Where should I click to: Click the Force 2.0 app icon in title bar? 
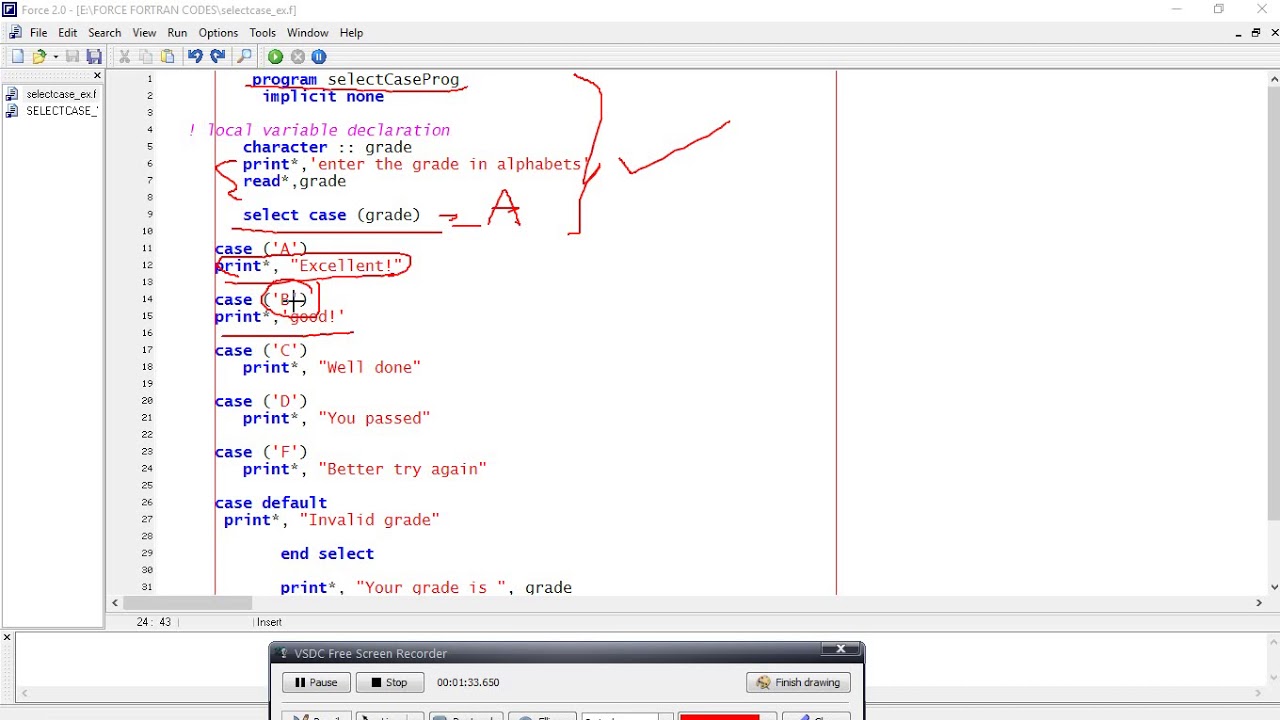(x=9, y=10)
